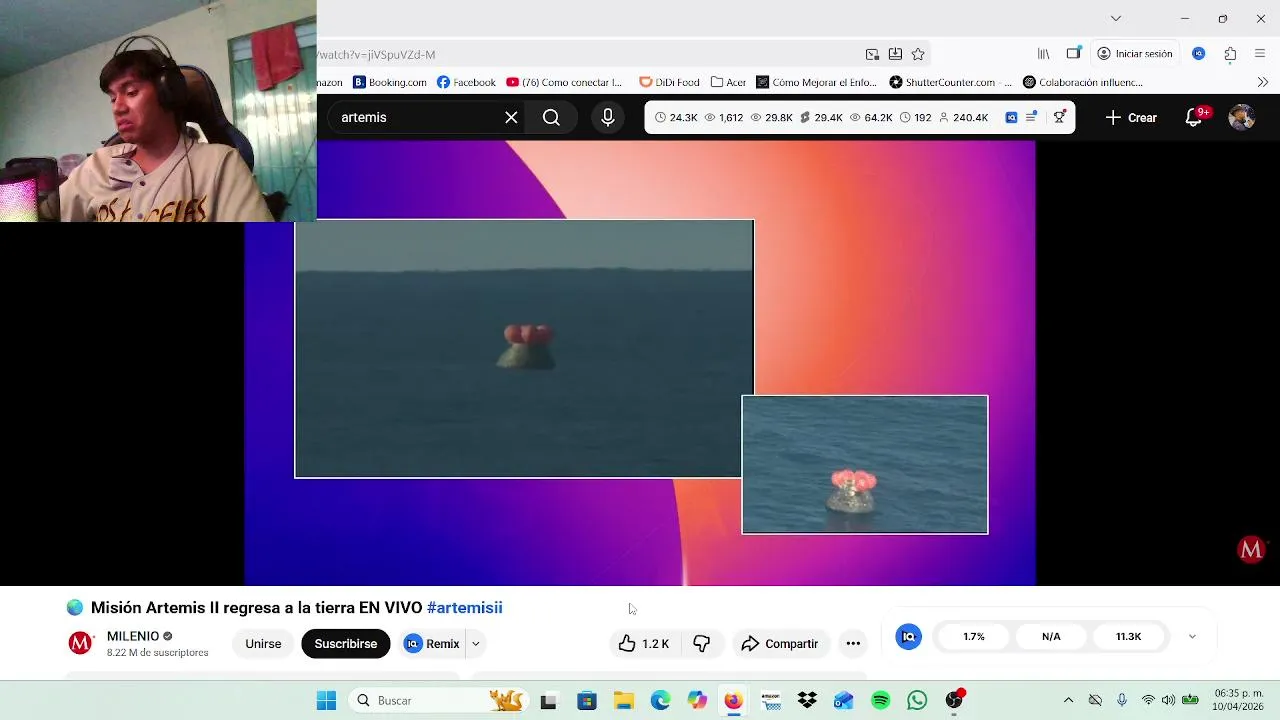This screenshot has width=1280, height=720.
Task: Open the Booking.com bookmark
Action: (x=389, y=82)
